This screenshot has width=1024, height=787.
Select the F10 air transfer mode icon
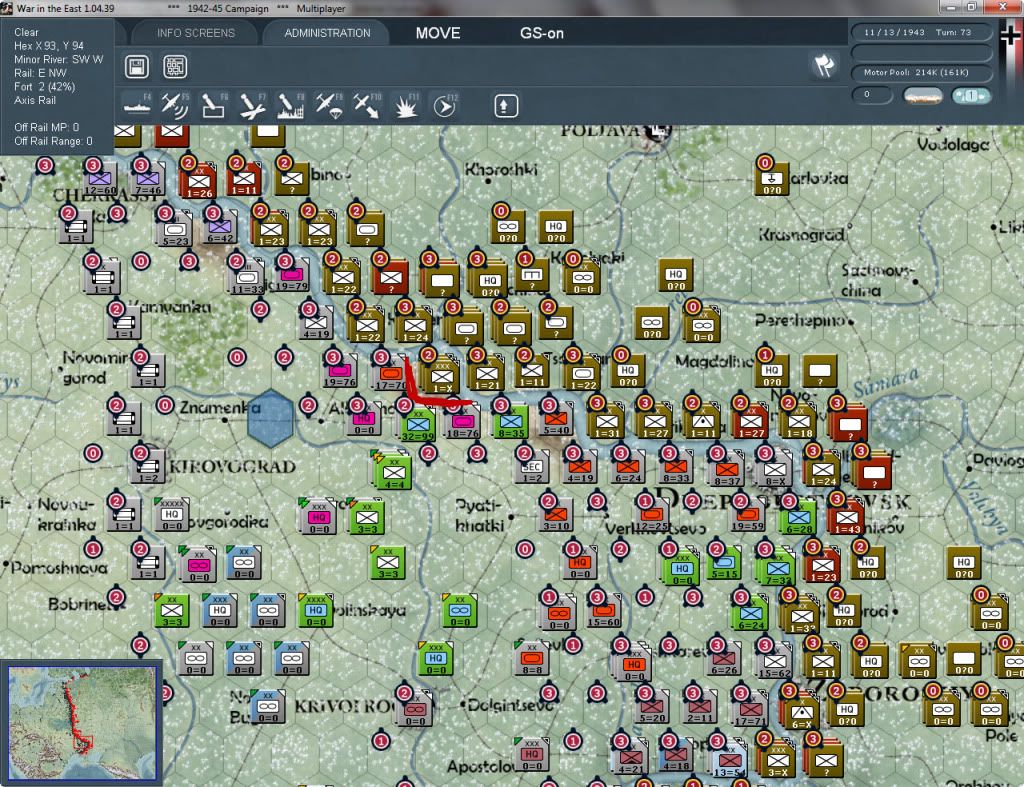pyautogui.click(x=367, y=106)
